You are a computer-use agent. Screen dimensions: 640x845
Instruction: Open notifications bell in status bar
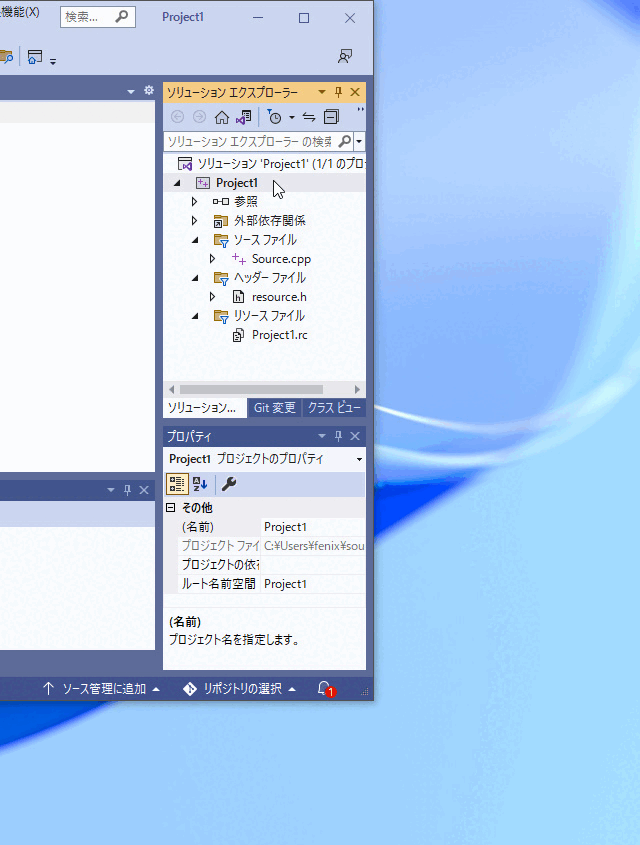[325, 689]
